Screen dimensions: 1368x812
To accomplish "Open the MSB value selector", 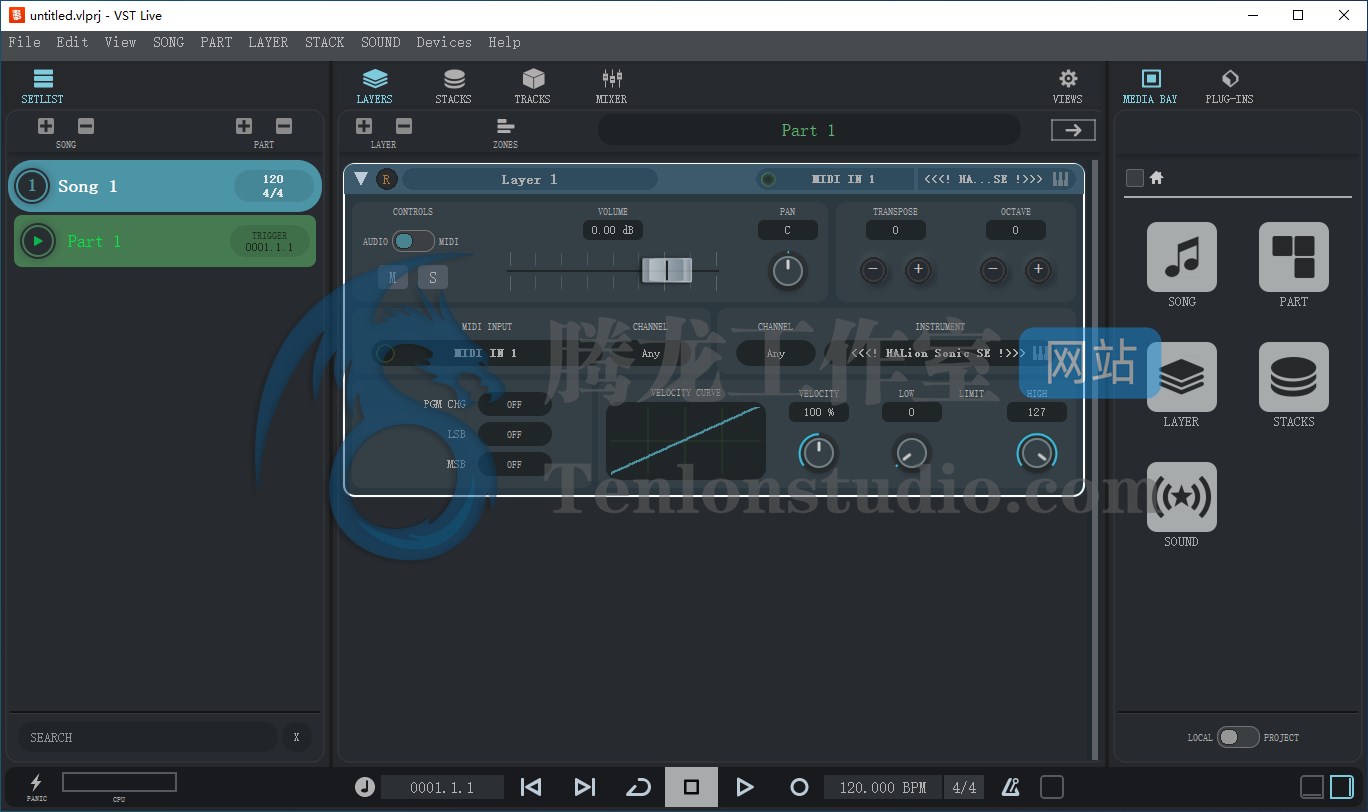I will pyautogui.click(x=514, y=465).
